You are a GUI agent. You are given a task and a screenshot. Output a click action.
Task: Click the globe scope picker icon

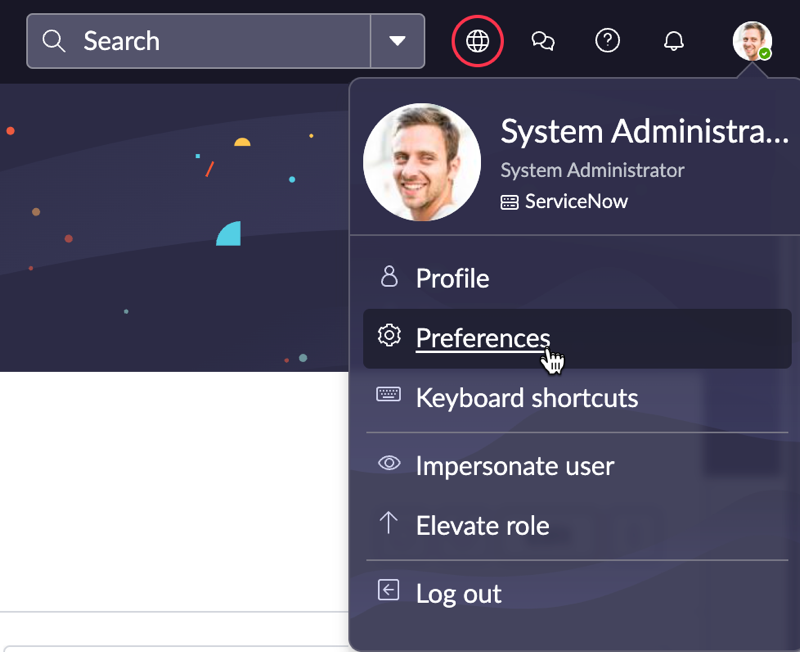click(x=478, y=41)
